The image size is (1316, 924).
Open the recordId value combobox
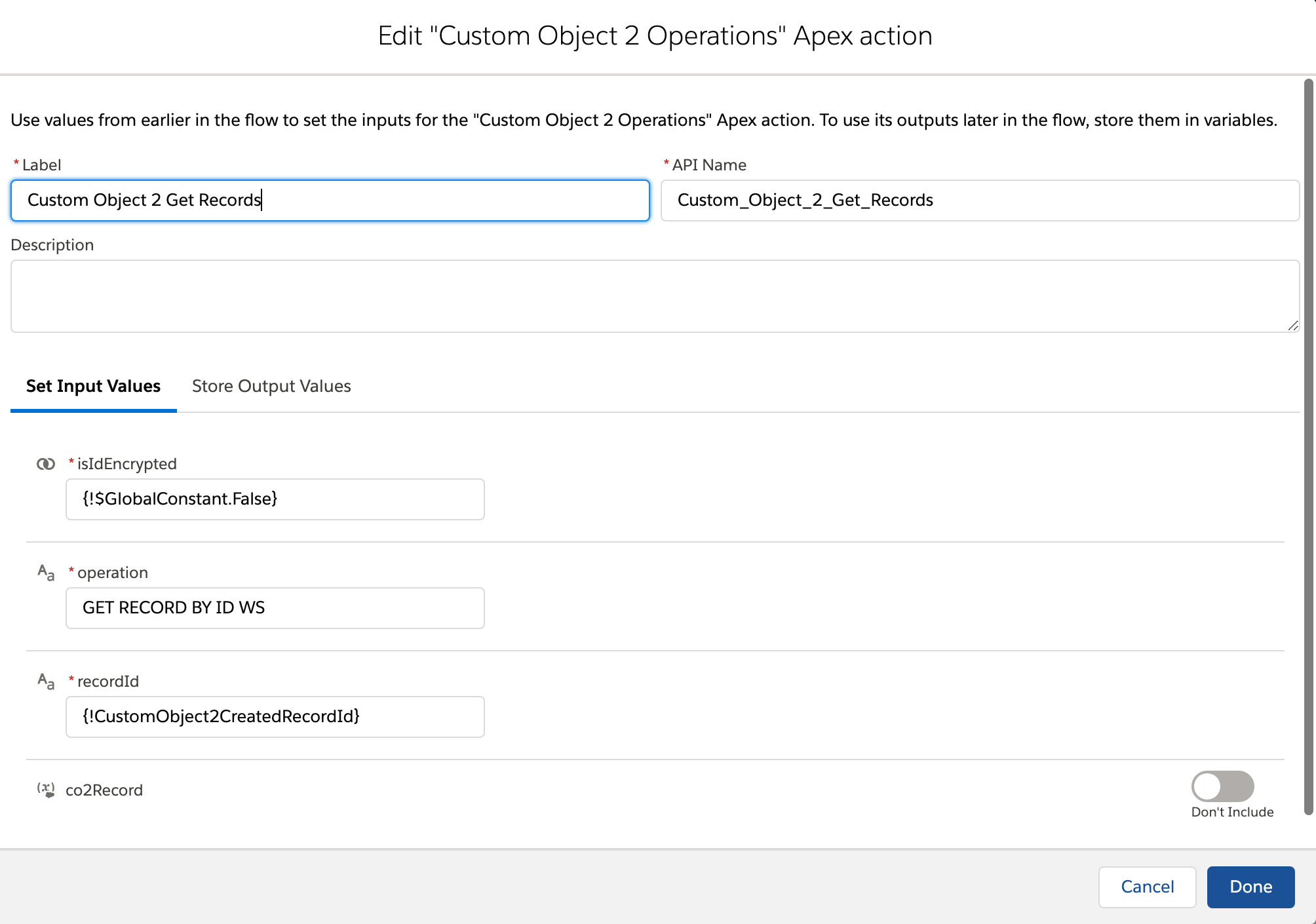coord(275,717)
